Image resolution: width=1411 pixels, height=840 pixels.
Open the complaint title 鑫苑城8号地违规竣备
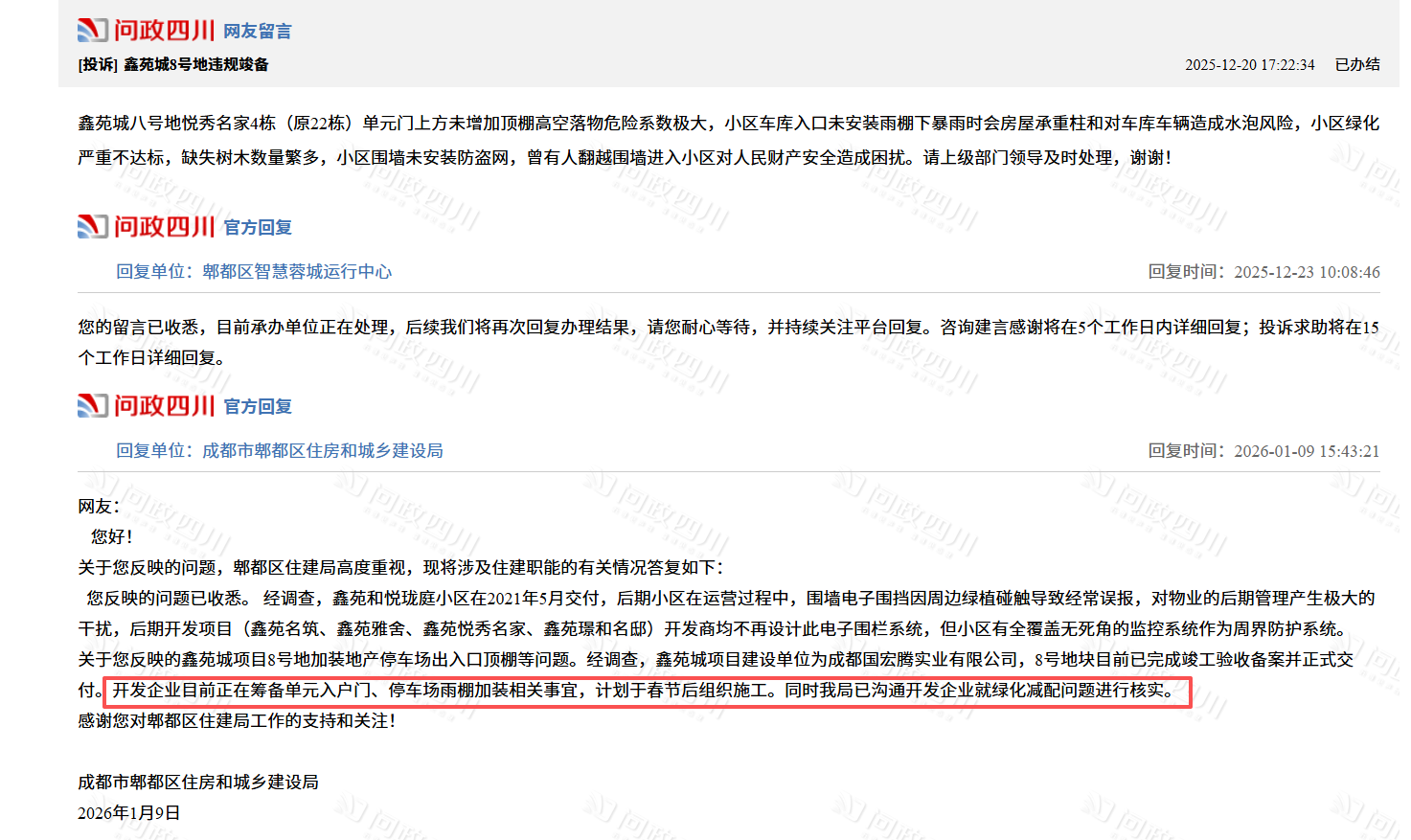click(196, 64)
